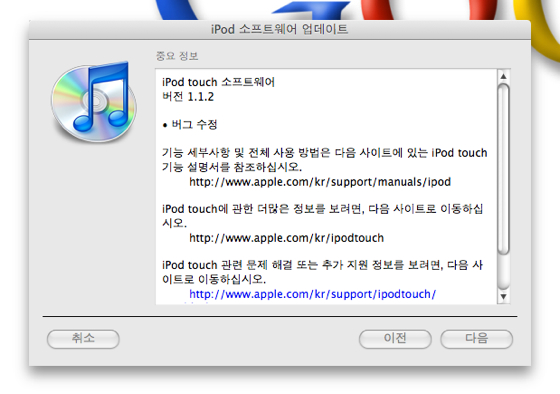
Task: Click the scrollbar up arrow
Action: [504, 76]
